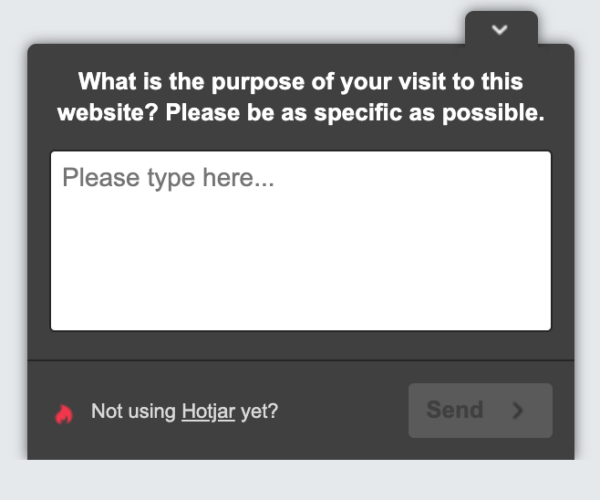This screenshot has height=500, width=600.
Task: Click the arrow icon inside Send button
Action: (x=518, y=410)
